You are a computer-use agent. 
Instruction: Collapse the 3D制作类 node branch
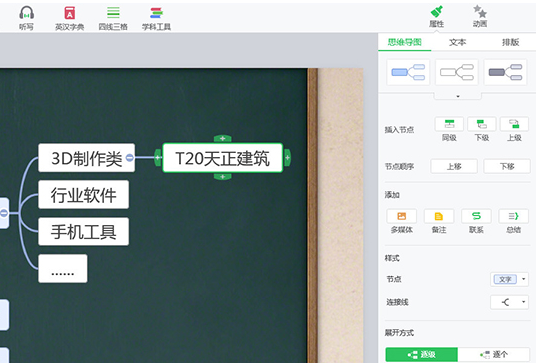pos(130,158)
